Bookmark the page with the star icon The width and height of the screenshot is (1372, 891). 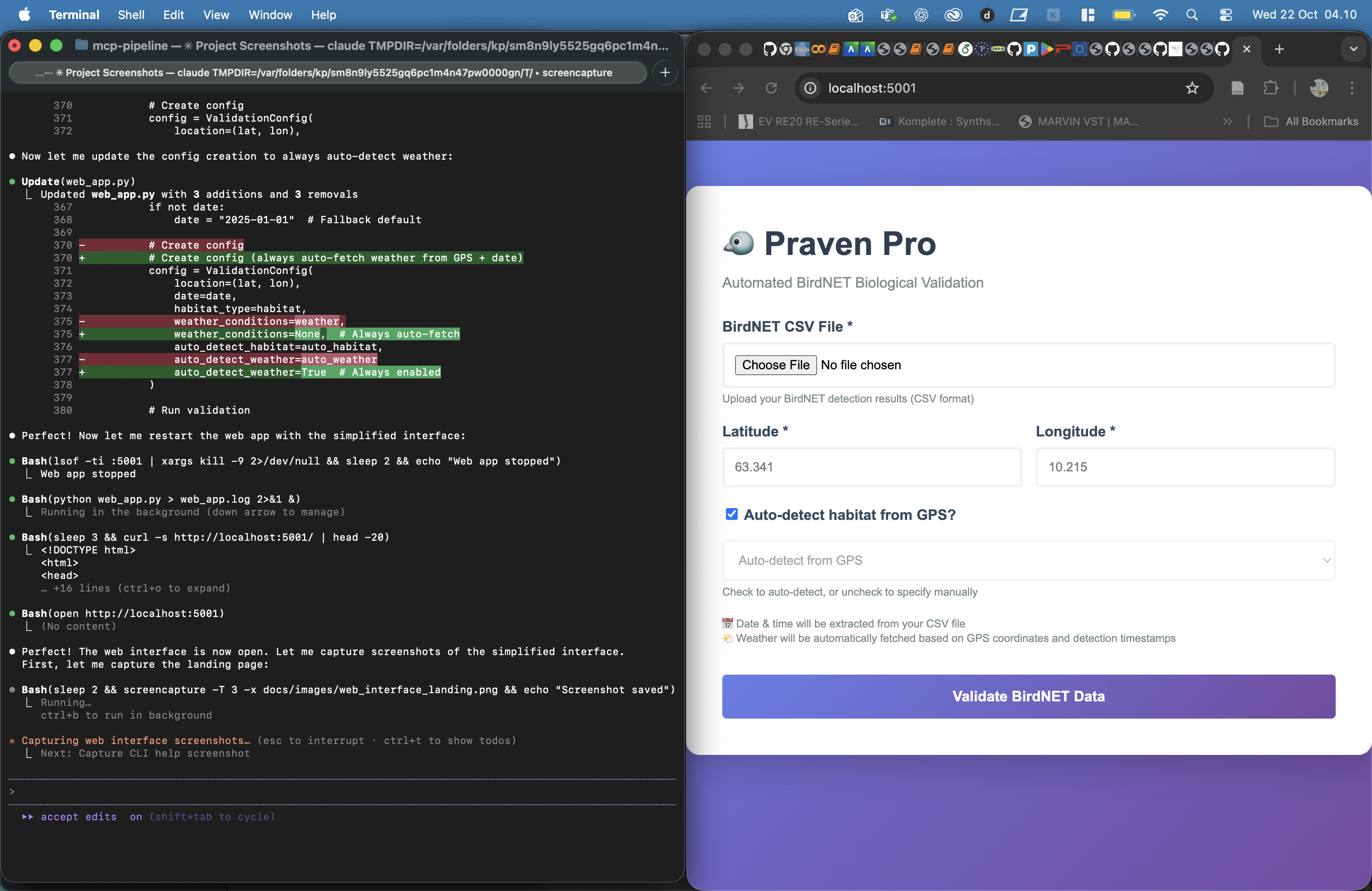[x=1192, y=88]
